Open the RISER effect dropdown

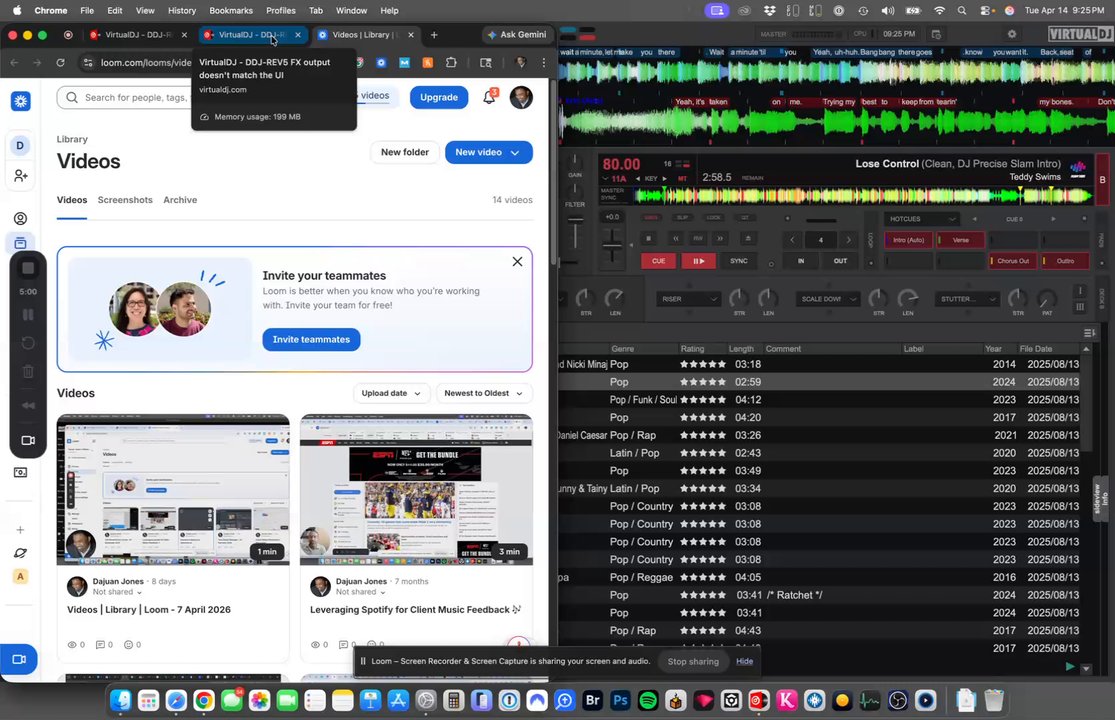point(688,299)
